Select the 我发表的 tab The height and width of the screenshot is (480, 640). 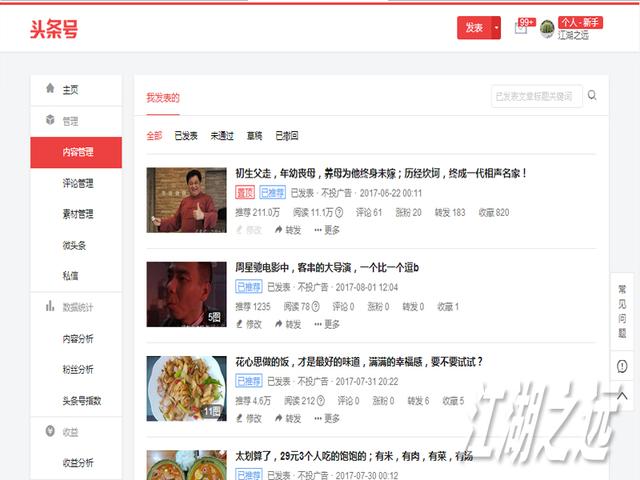pyautogui.click(x=163, y=98)
